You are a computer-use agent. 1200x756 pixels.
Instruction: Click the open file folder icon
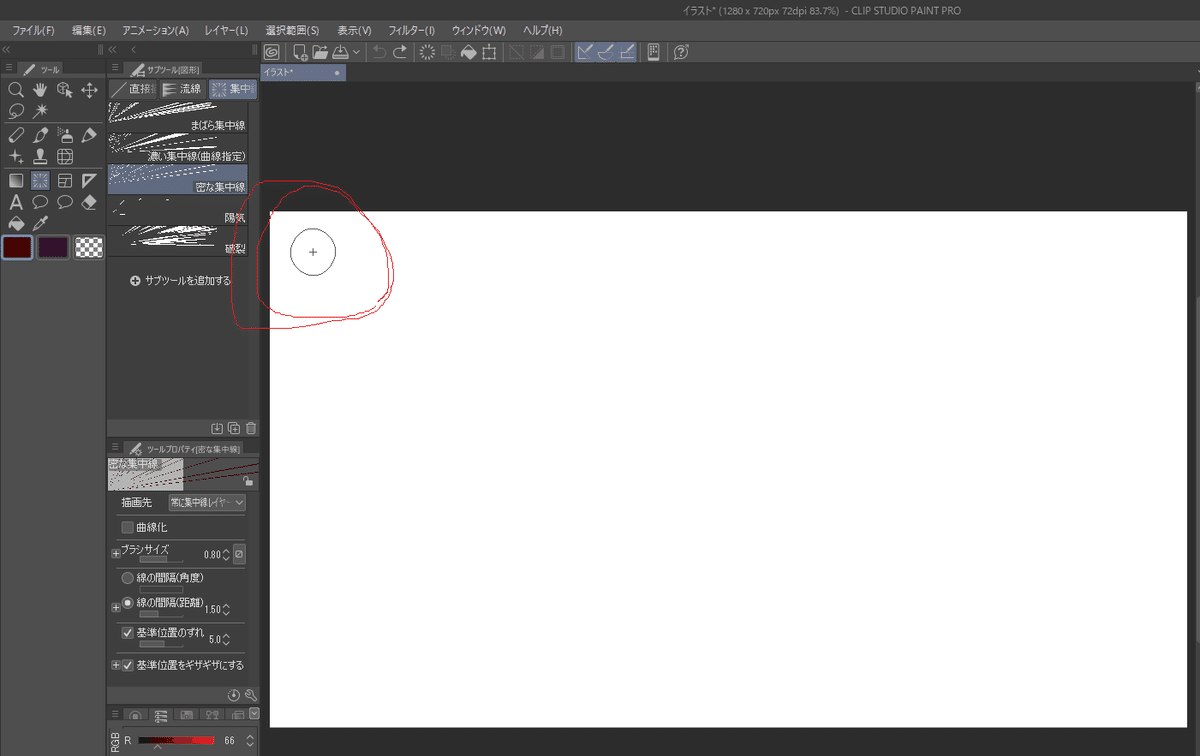[320, 52]
